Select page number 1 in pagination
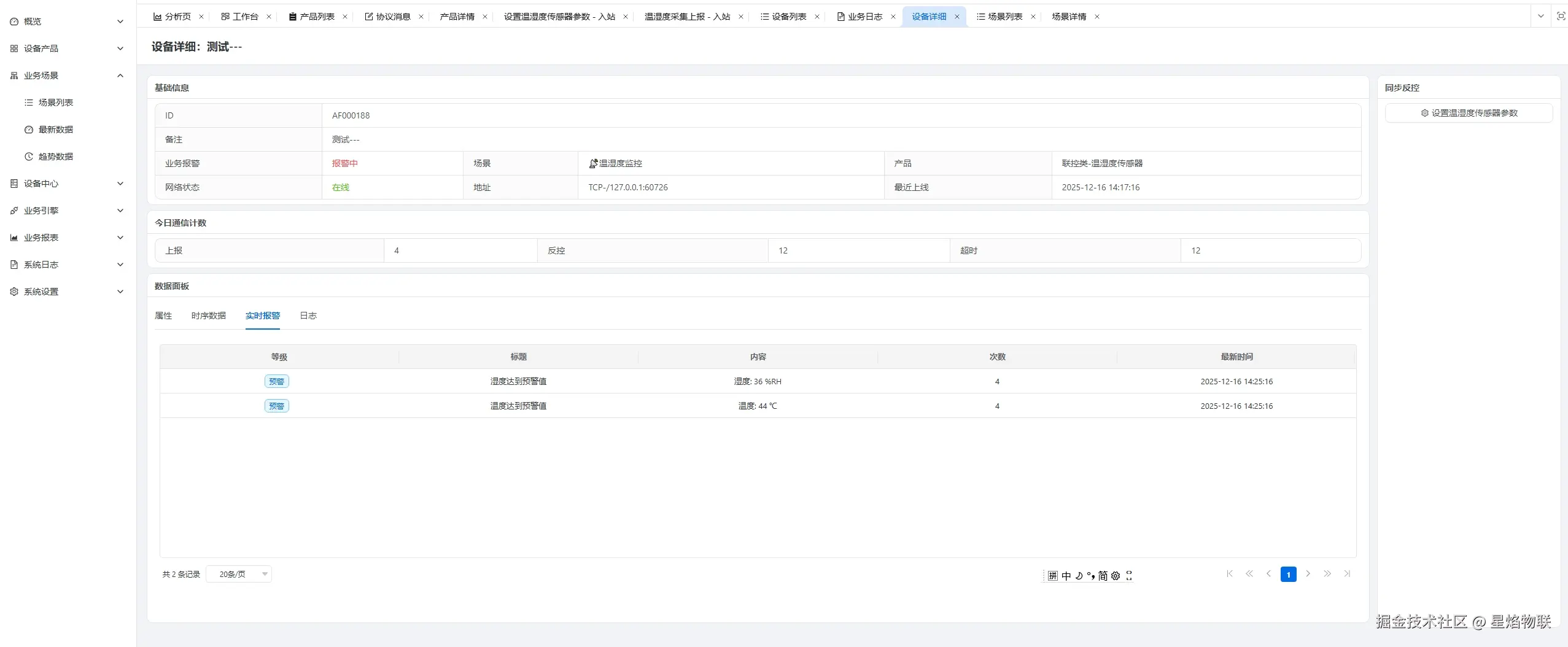This screenshot has width=1568, height=647. pyautogui.click(x=1288, y=574)
